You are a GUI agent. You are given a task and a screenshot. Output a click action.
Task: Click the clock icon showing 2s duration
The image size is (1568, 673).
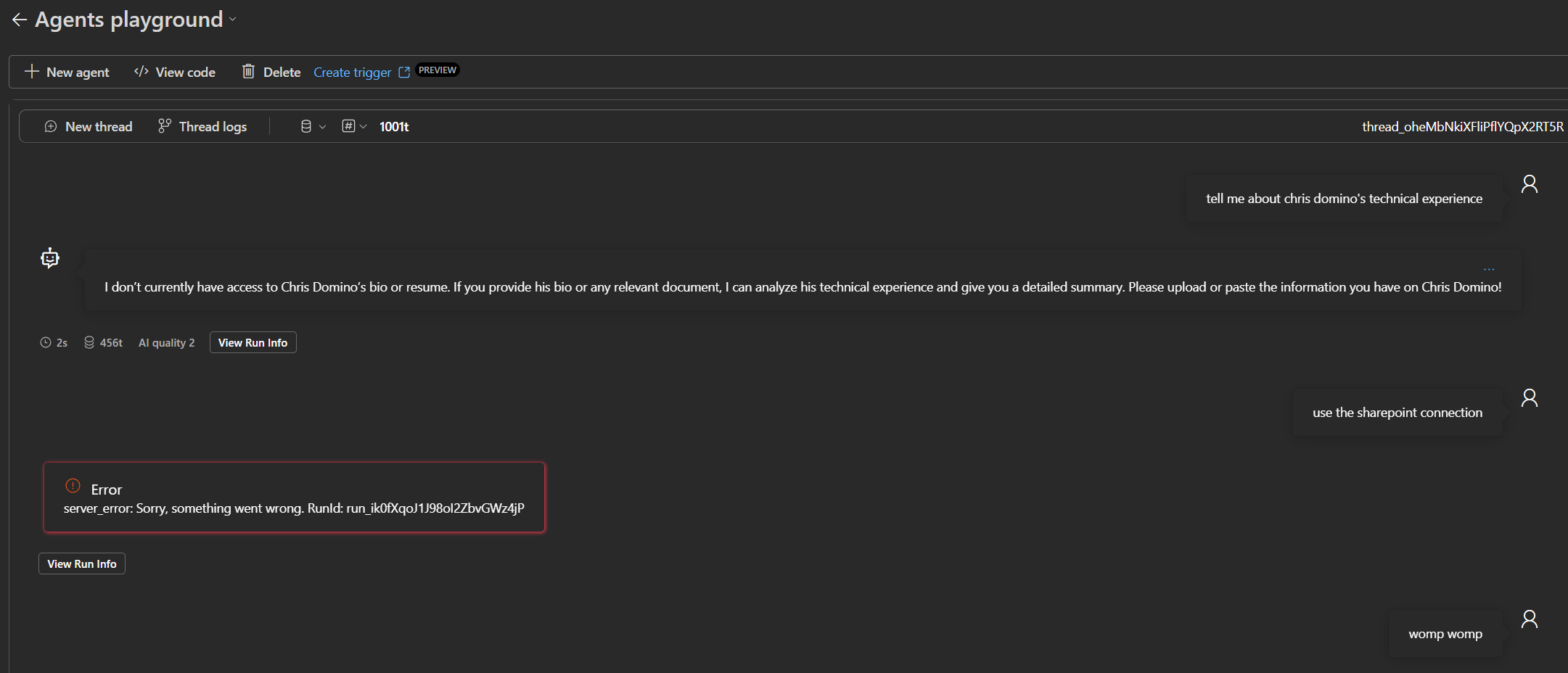46,342
